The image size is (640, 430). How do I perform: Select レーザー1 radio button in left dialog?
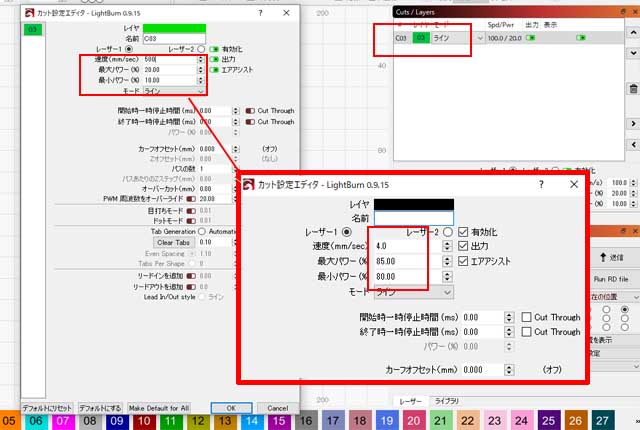pos(129,49)
